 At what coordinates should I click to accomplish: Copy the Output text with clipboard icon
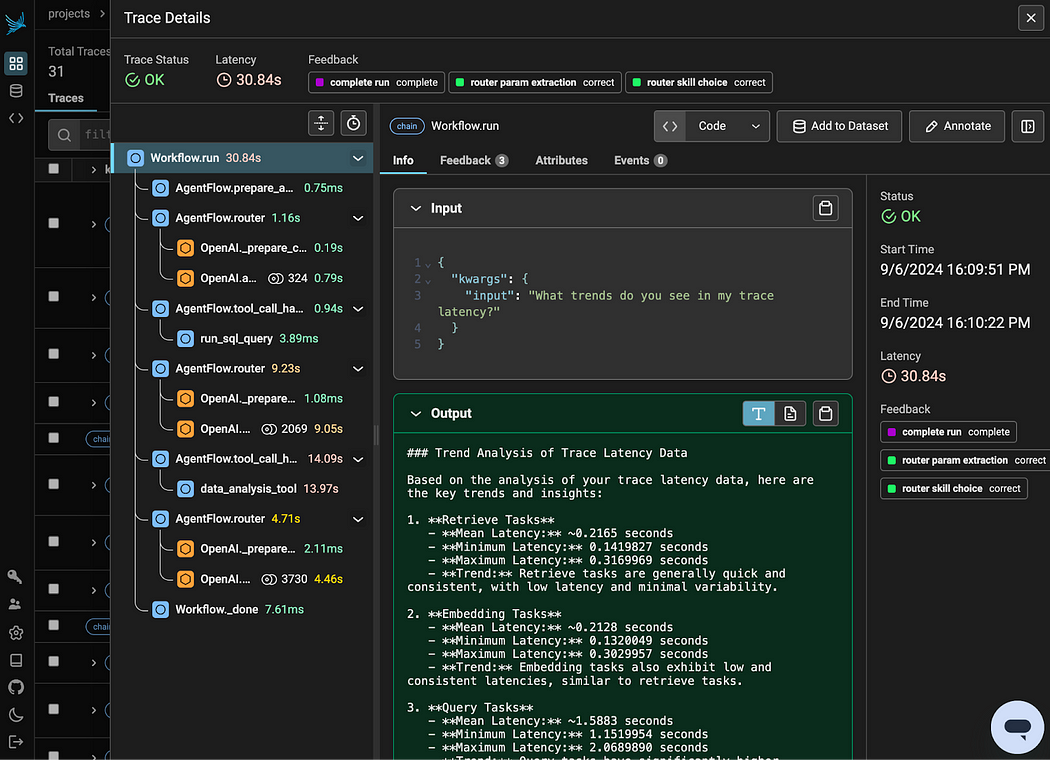pyautogui.click(x=825, y=414)
